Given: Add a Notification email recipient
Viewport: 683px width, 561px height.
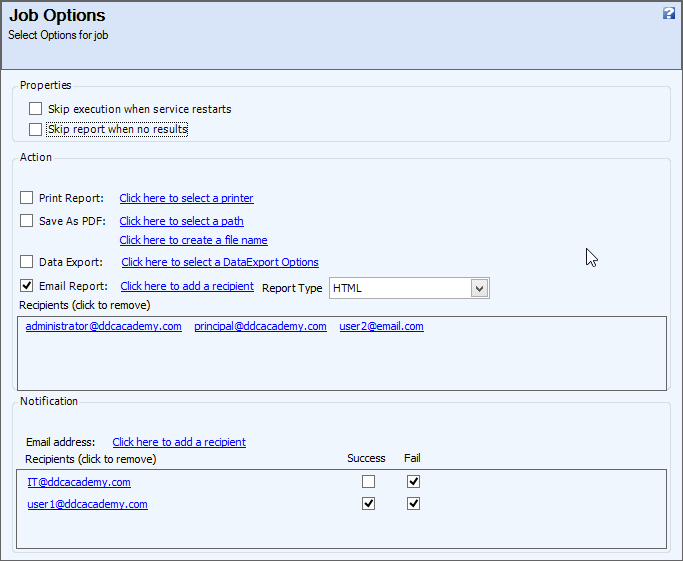Looking at the screenshot, I should coord(179,442).
